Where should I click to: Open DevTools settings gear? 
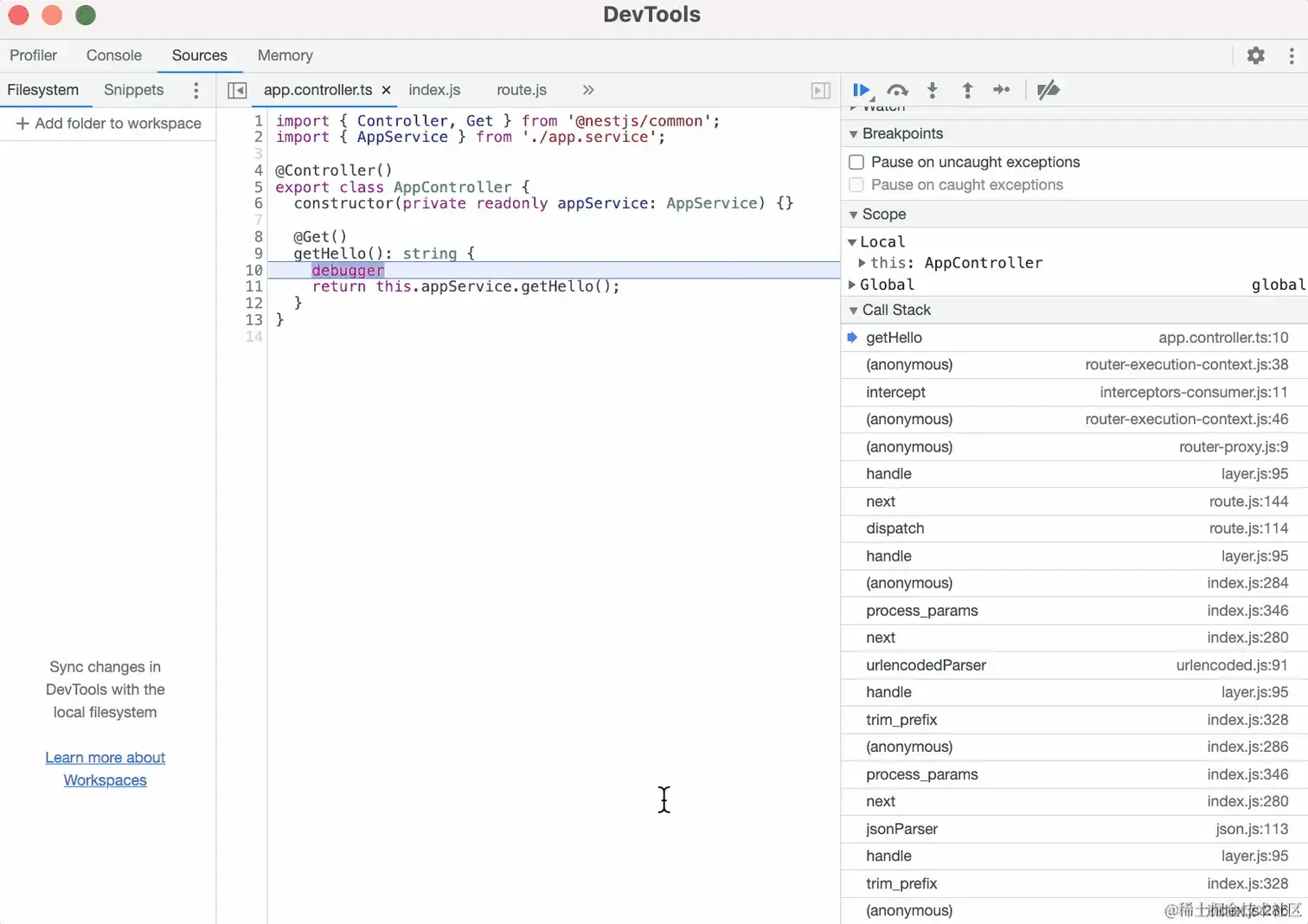tap(1256, 55)
